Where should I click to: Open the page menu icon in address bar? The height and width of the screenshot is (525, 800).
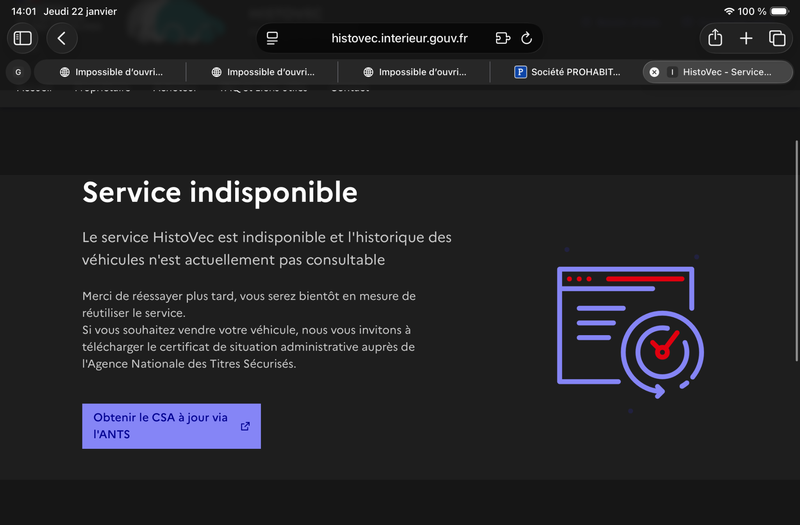pyautogui.click(x=272, y=38)
